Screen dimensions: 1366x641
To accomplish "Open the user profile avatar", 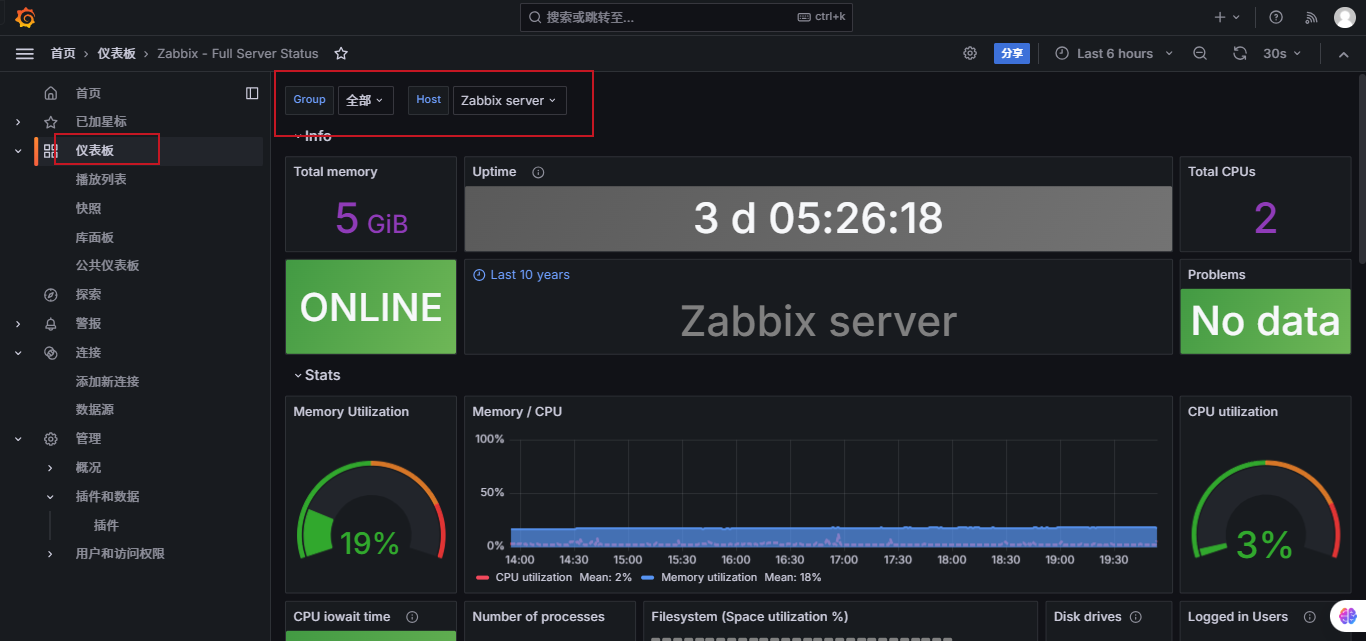I will [x=1345, y=17].
